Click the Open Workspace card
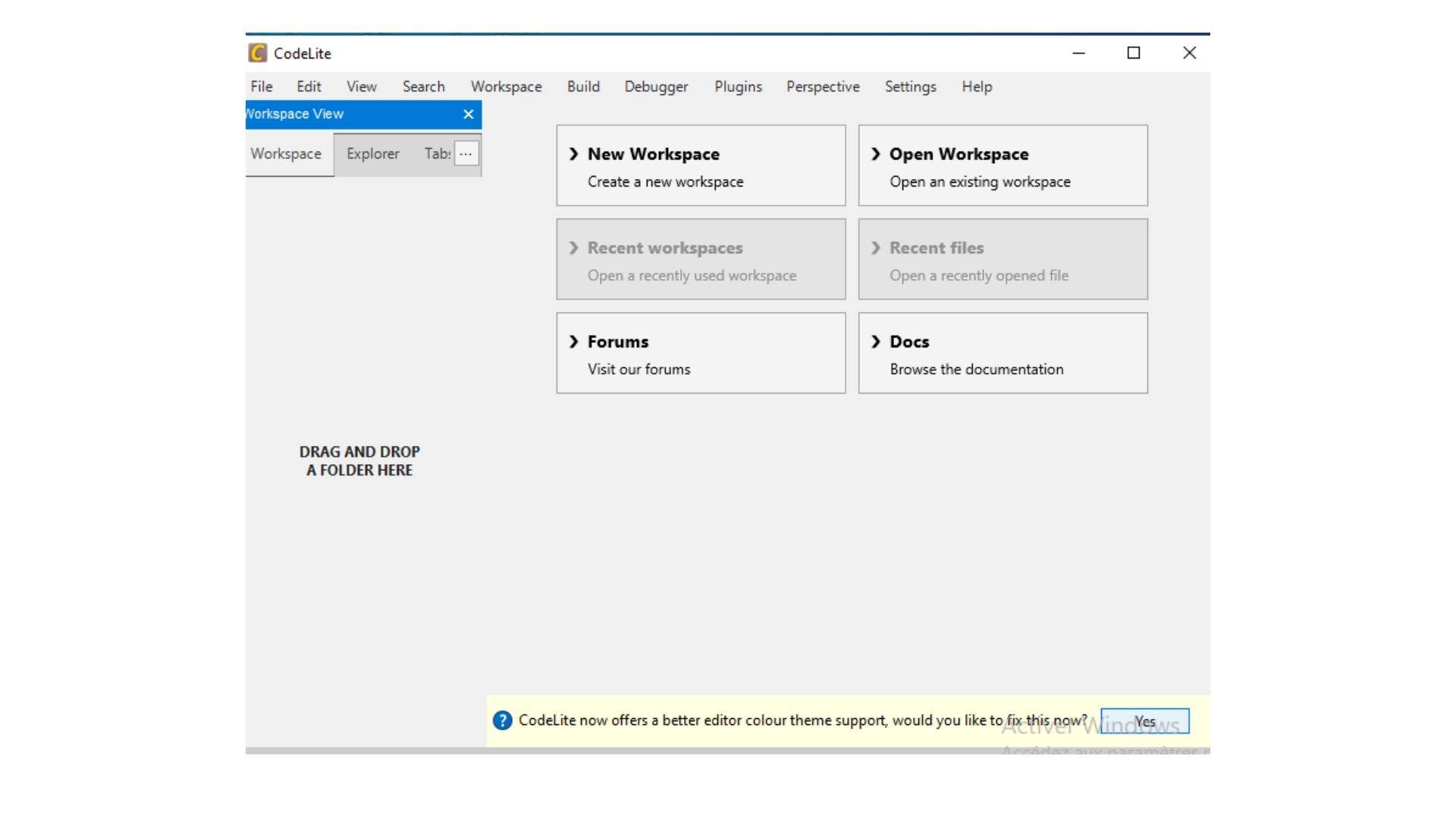 point(1003,165)
